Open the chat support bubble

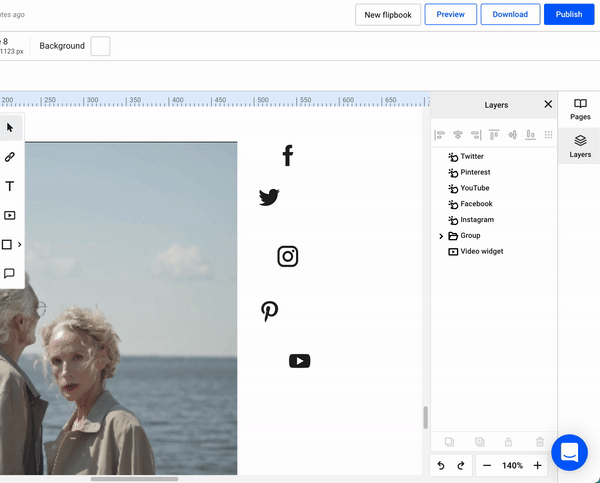click(569, 453)
